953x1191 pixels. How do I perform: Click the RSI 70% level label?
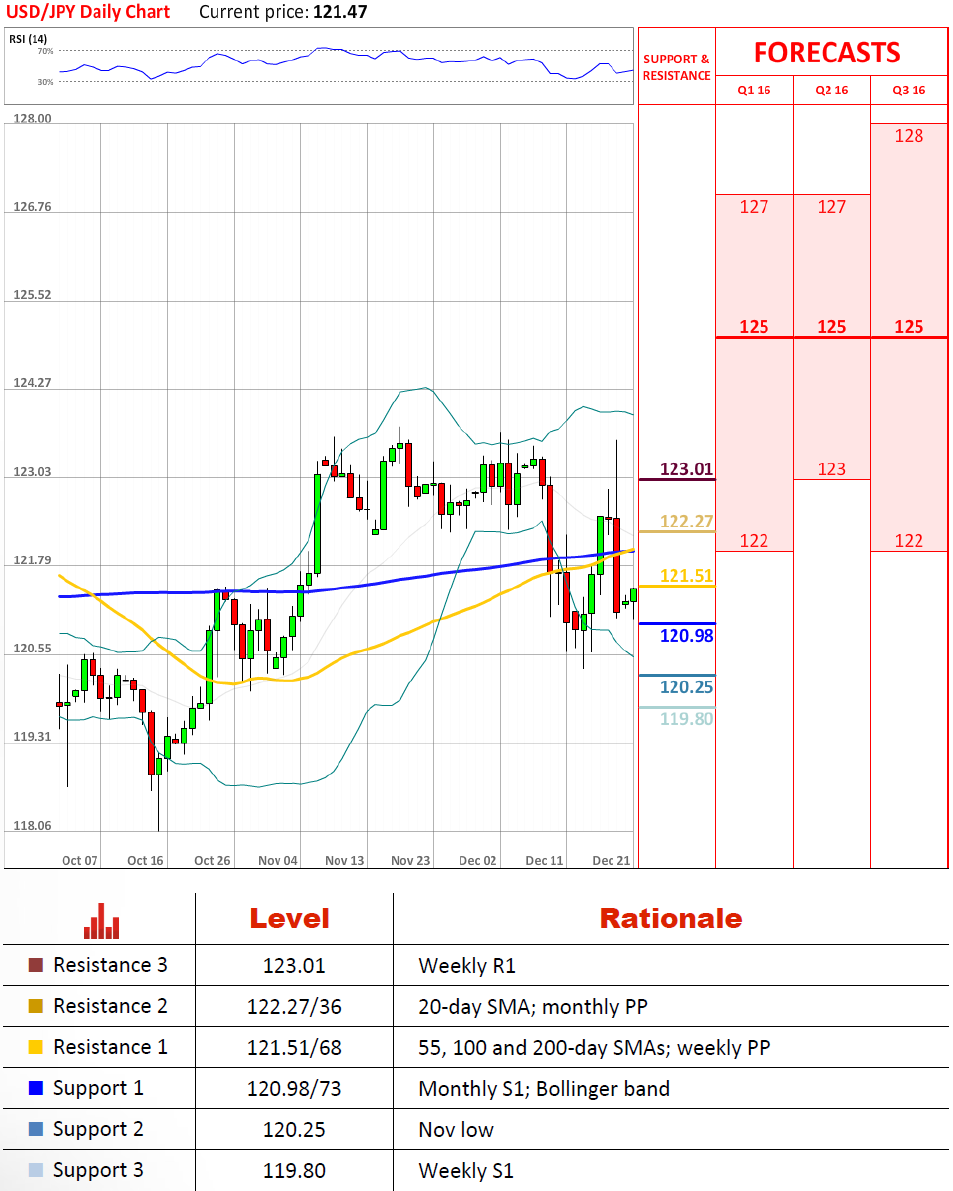[x=46, y=51]
